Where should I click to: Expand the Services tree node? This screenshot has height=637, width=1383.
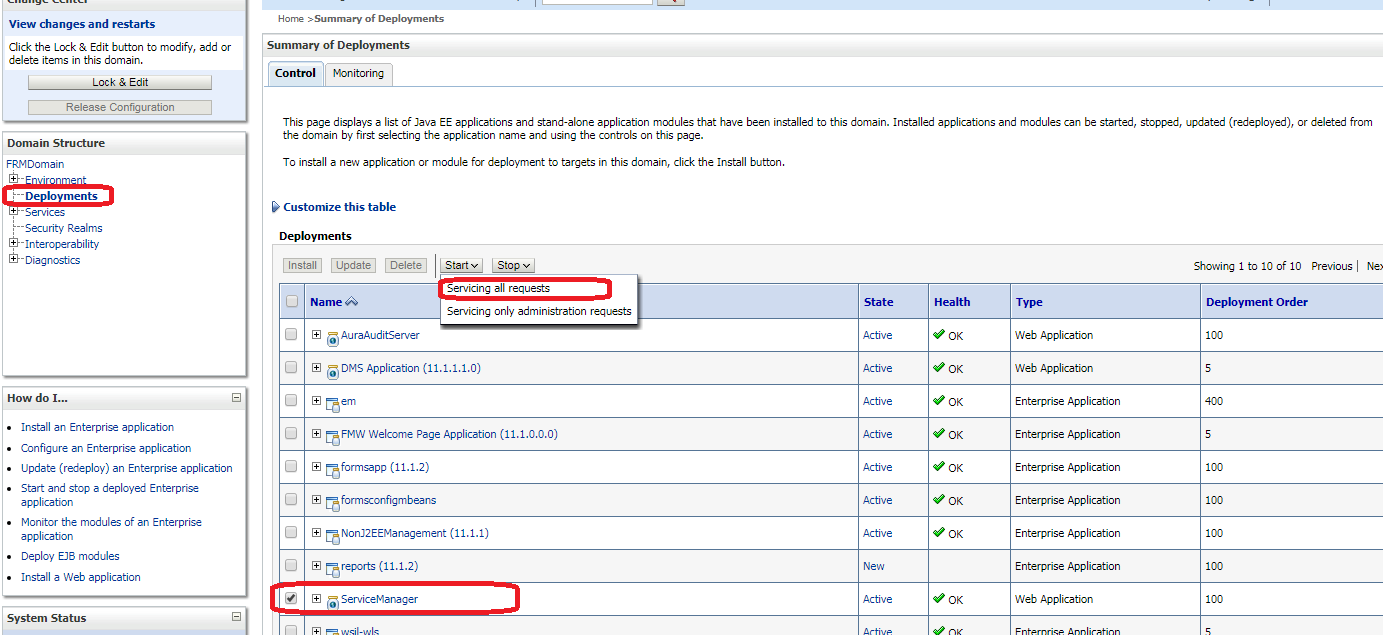pyautogui.click(x=14, y=211)
